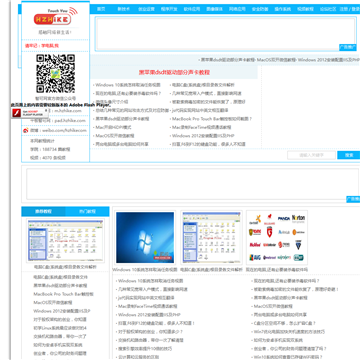The image size is (360, 360).
Task: Switch to the 热门教程 tab
Action: [87, 211]
